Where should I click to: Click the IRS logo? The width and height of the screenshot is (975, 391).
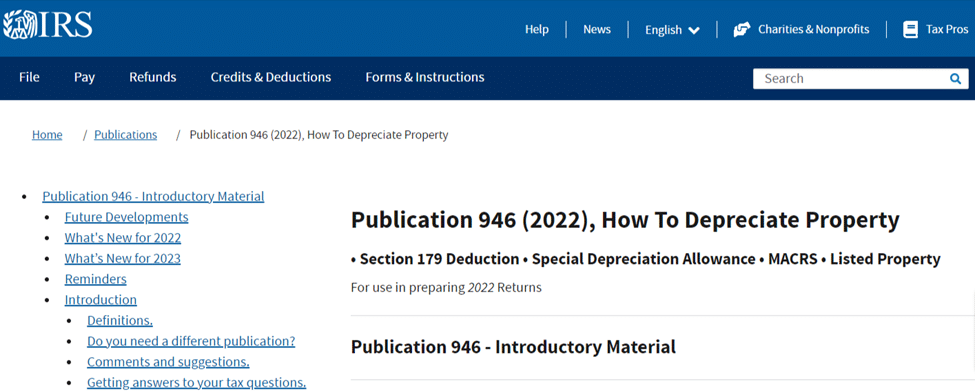click(x=48, y=24)
